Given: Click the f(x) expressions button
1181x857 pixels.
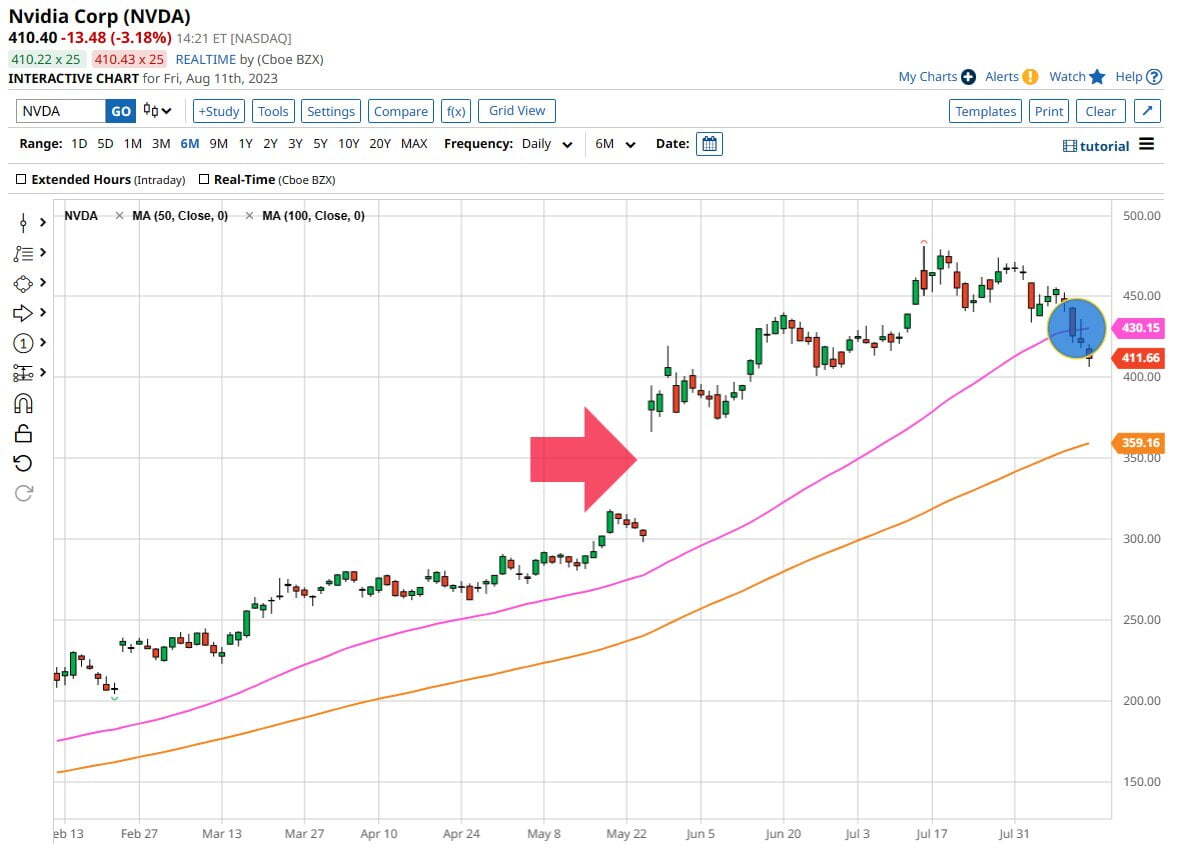Looking at the screenshot, I should tap(456, 111).
